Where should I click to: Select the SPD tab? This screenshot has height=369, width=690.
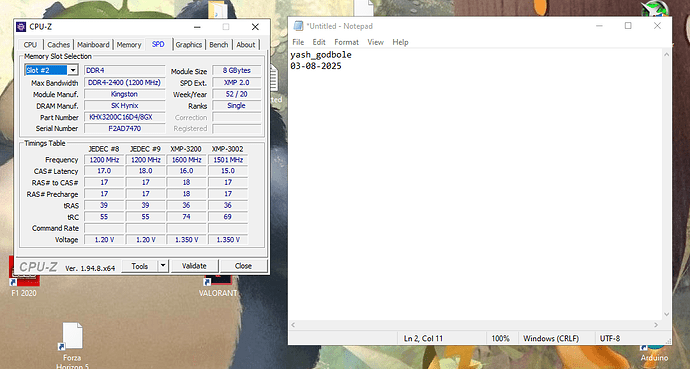tap(158, 44)
